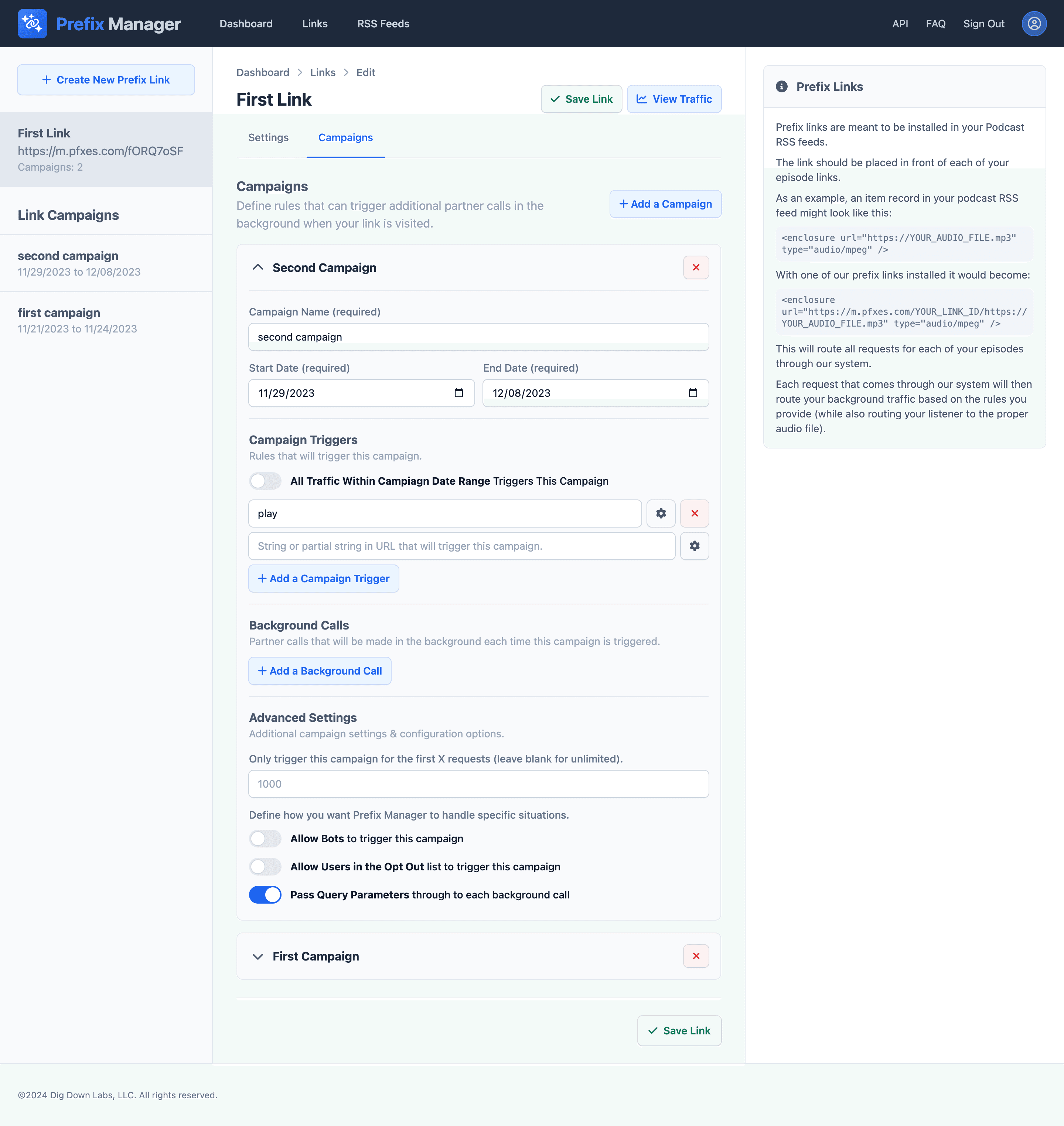The height and width of the screenshot is (1126, 1064).
Task: Click the first X requests limit field
Action: click(478, 784)
